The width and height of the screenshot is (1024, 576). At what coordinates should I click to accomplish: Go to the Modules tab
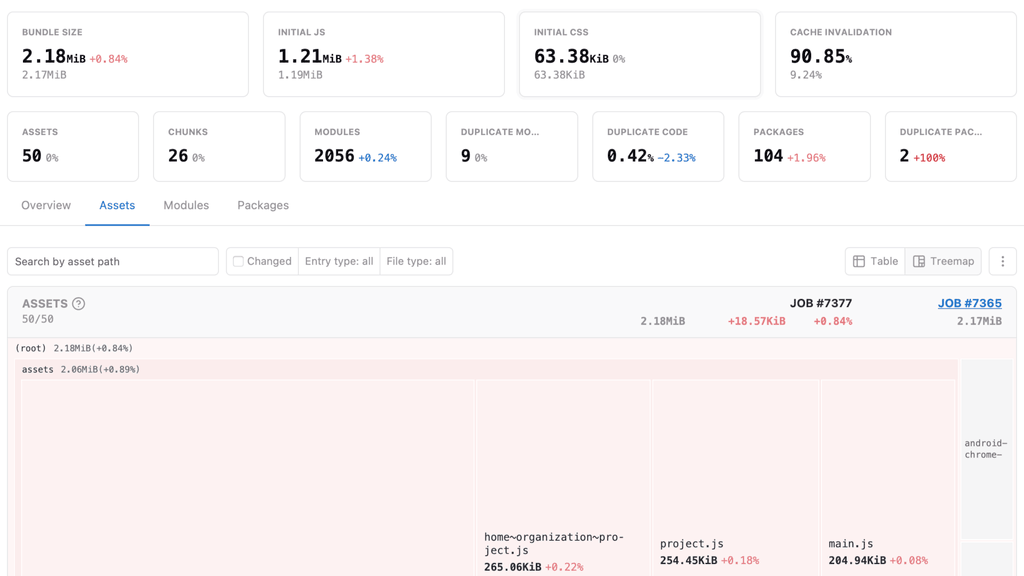pos(186,205)
